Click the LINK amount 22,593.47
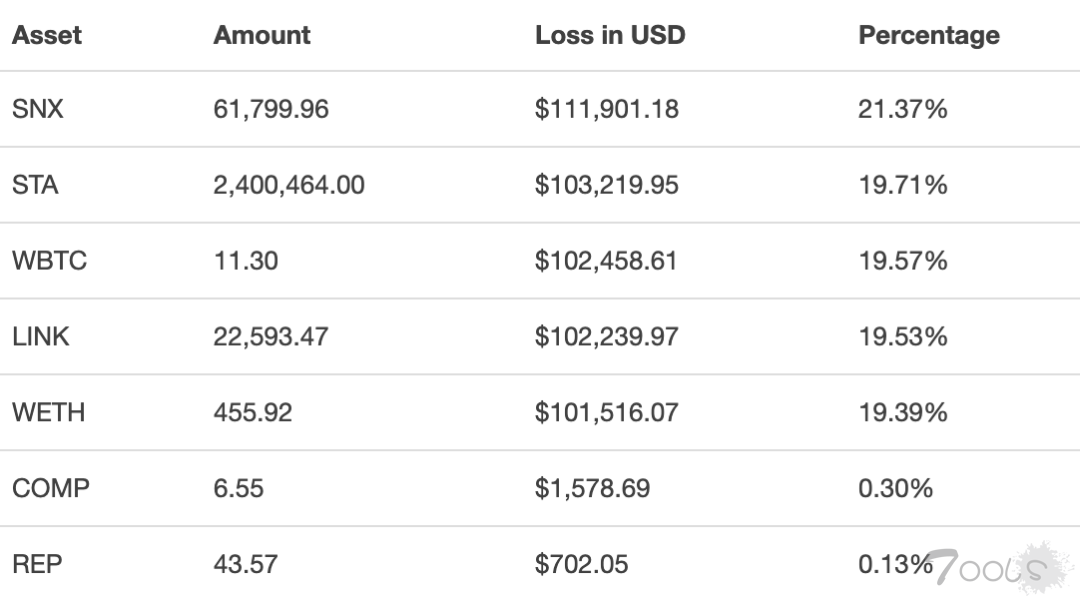1080x601 pixels. pos(270,337)
